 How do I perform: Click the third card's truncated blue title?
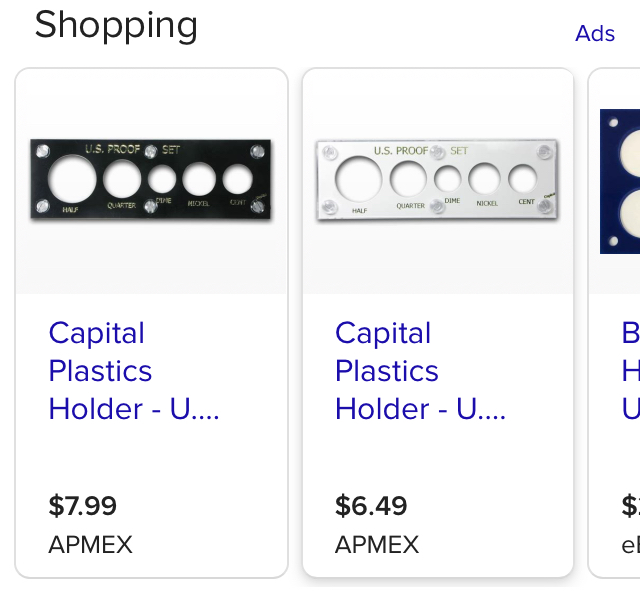631,371
